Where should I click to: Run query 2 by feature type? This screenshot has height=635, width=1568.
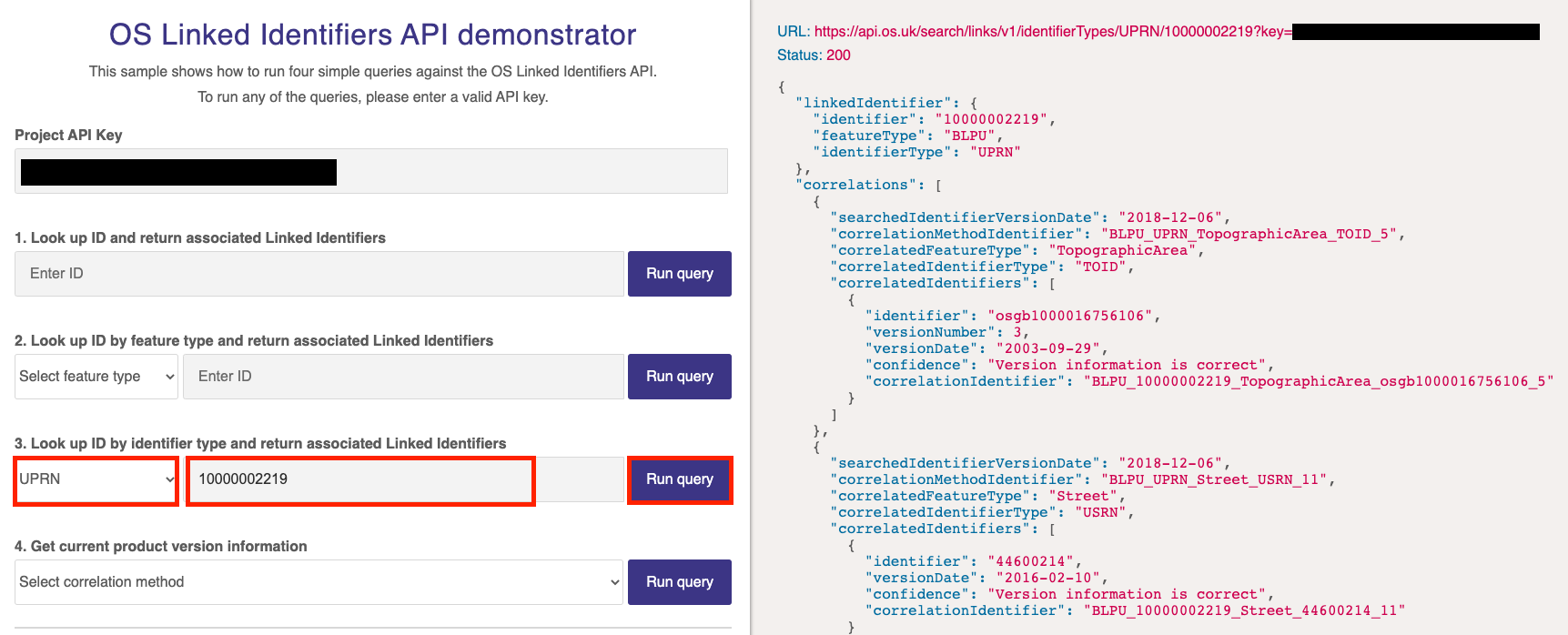(x=680, y=377)
